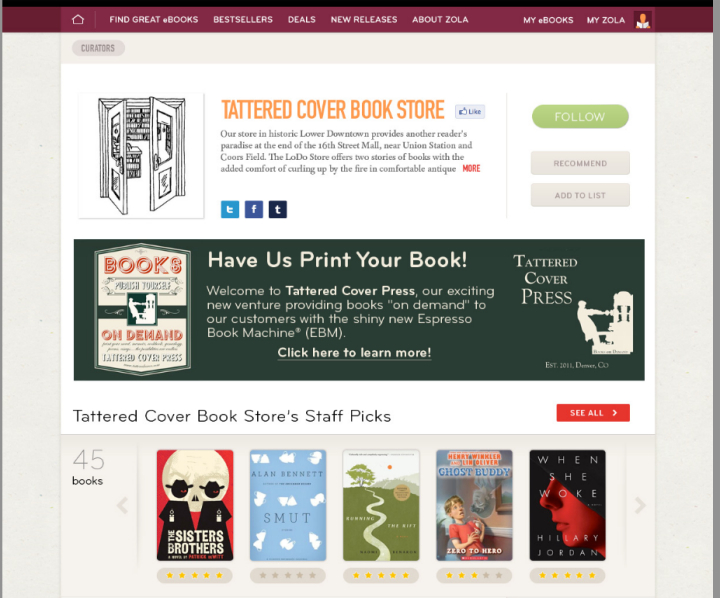Open the Deals menu item
This screenshot has height=598, width=720.
pyautogui.click(x=302, y=20)
